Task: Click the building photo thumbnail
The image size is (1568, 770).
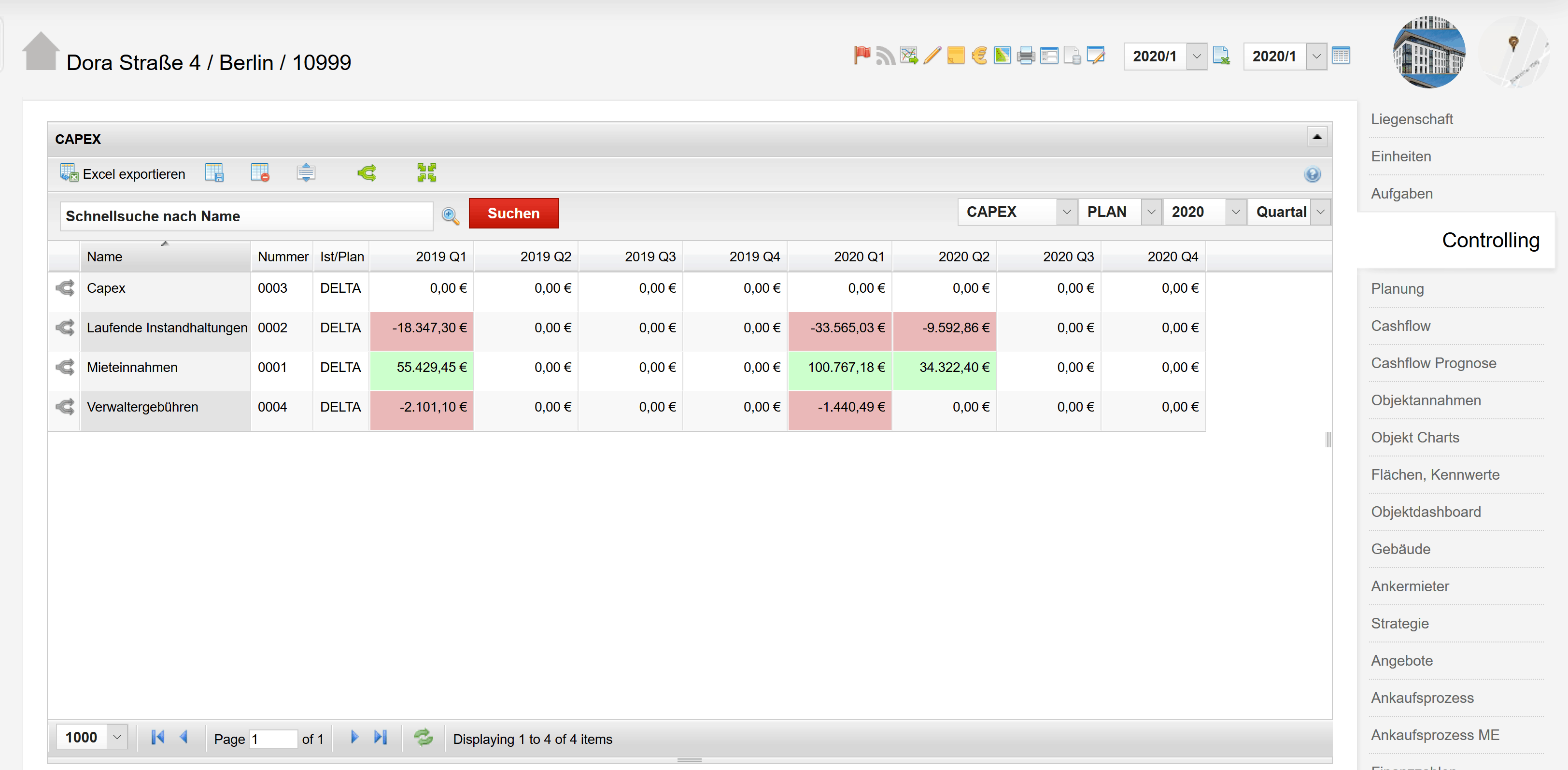Action: 1428,53
